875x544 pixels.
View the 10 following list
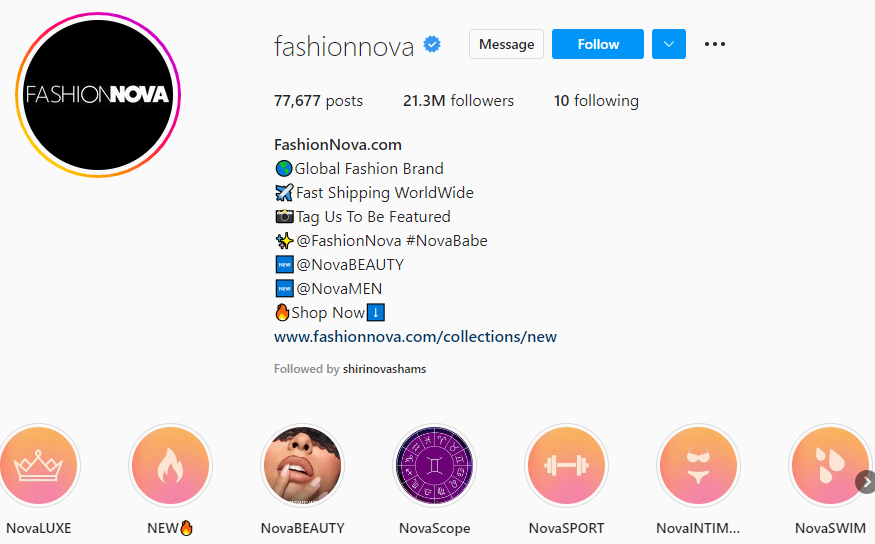click(596, 101)
